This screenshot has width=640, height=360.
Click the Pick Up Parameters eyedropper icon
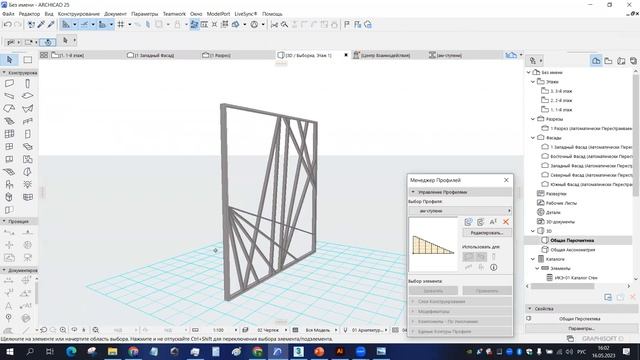[41, 24]
